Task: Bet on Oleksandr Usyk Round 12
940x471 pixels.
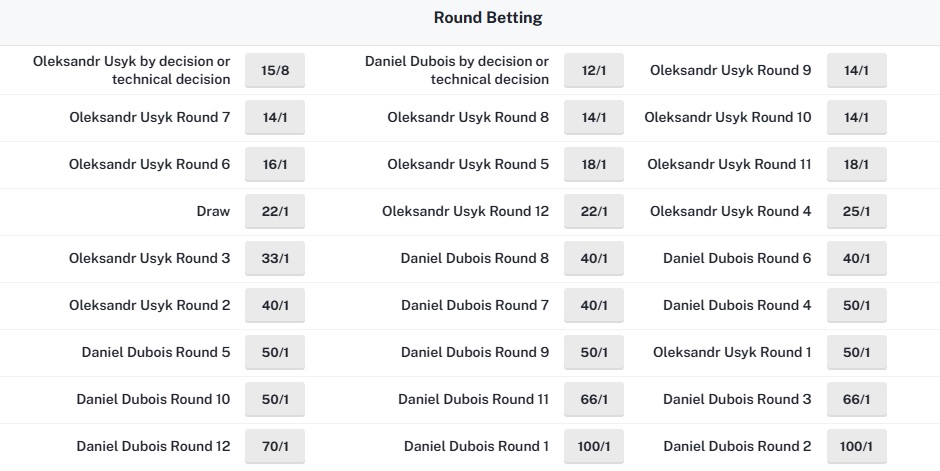Action: (593, 212)
